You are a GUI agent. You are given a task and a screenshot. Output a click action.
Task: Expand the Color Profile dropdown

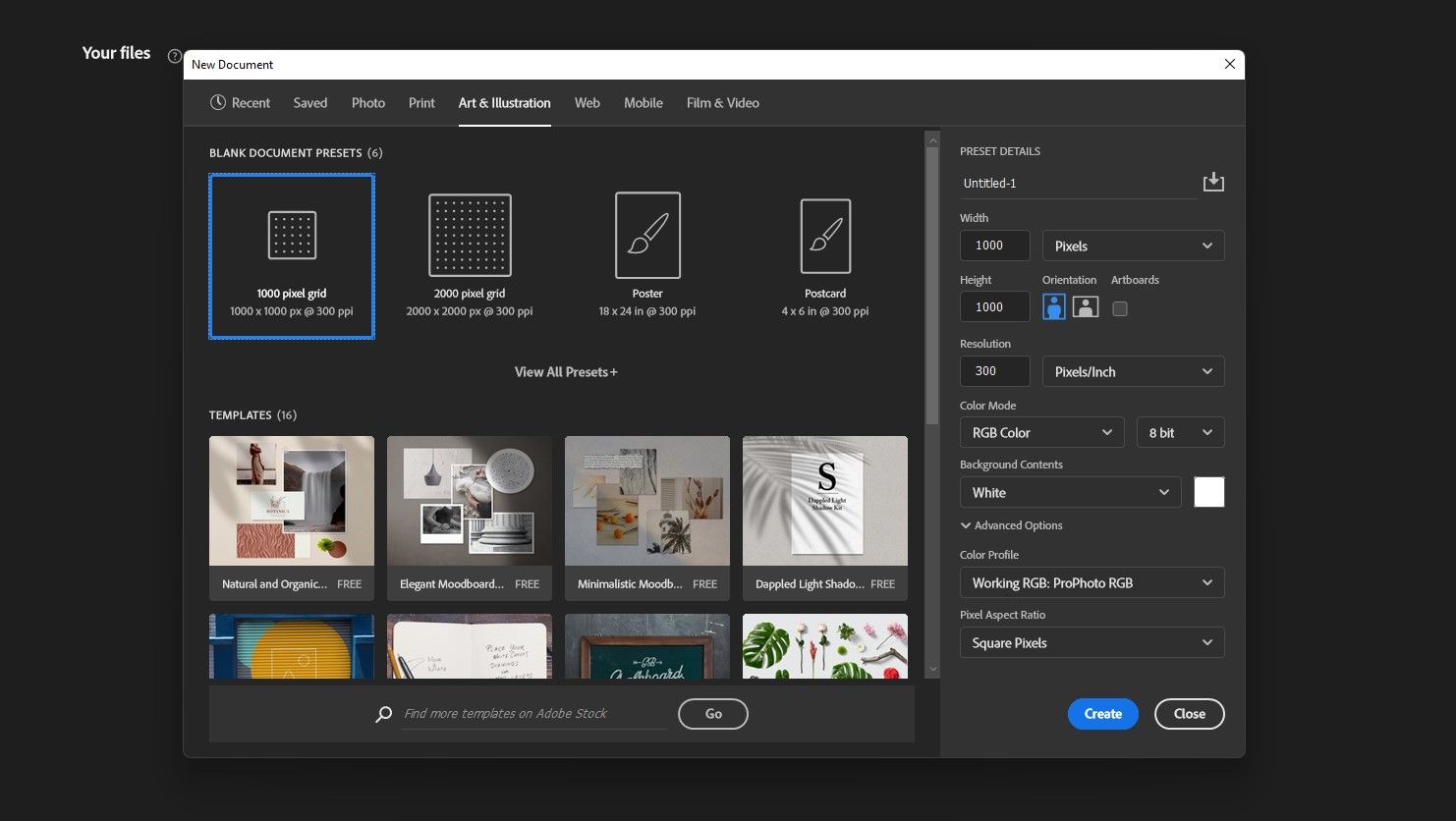[1092, 583]
